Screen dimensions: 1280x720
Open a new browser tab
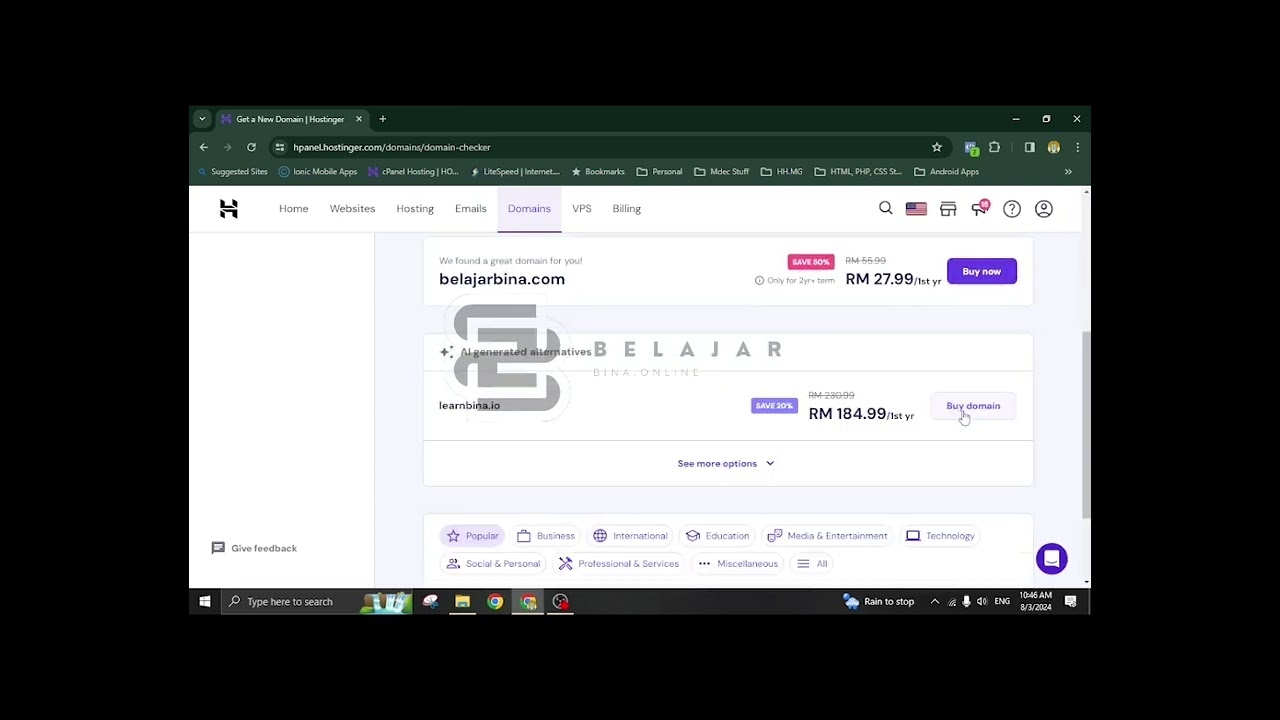point(382,119)
